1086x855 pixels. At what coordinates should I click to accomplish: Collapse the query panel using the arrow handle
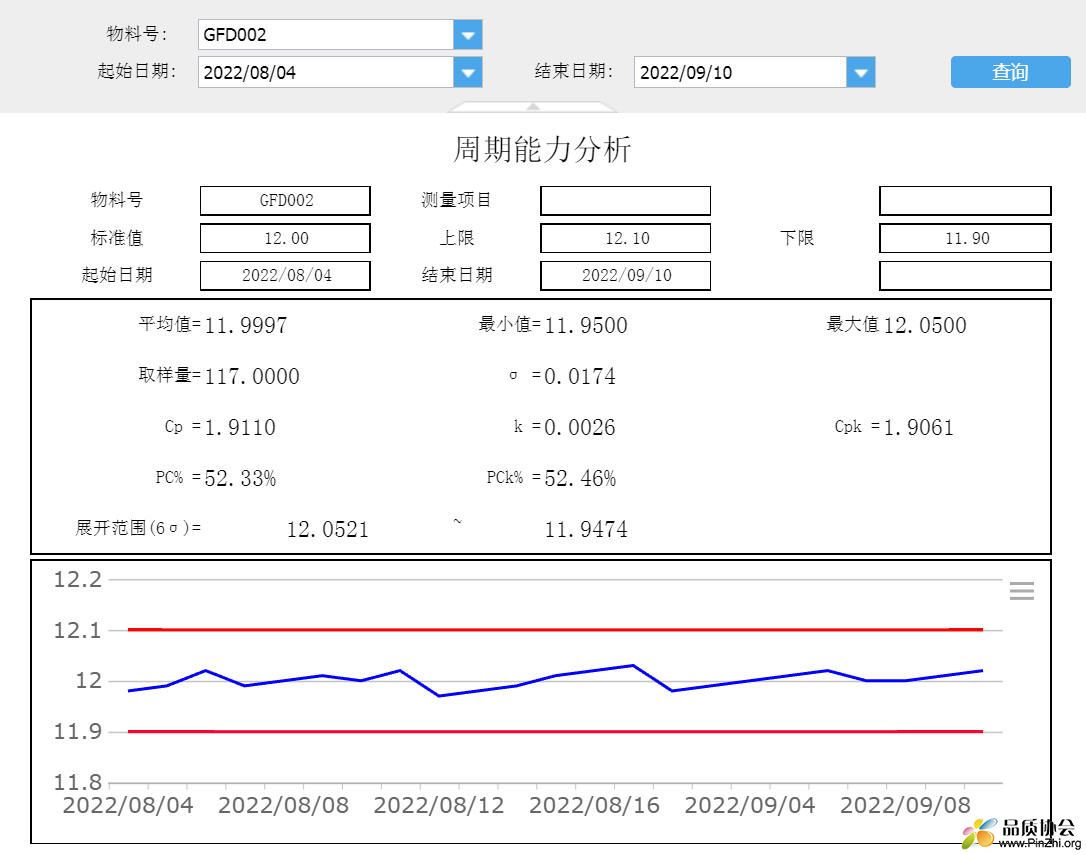533,107
